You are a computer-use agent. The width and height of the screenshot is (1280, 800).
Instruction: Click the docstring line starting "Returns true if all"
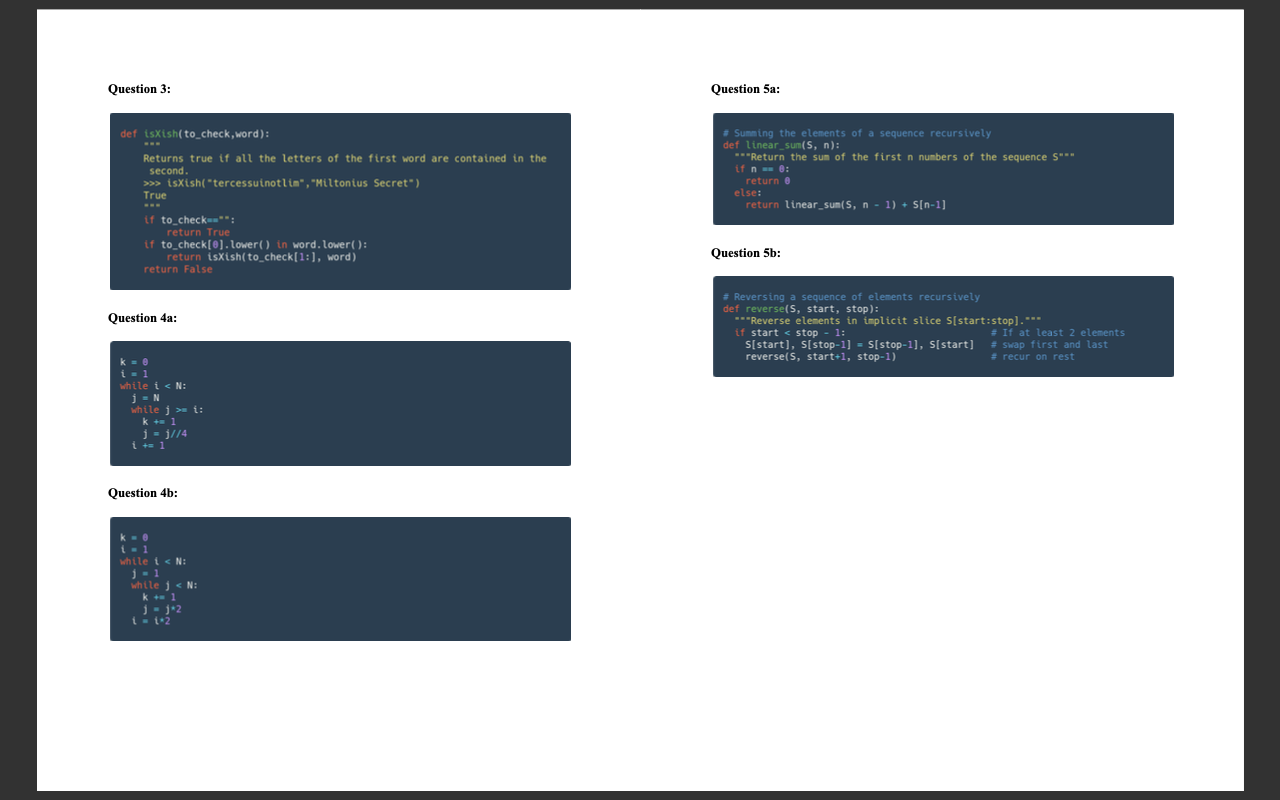pyautogui.click(x=345, y=158)
